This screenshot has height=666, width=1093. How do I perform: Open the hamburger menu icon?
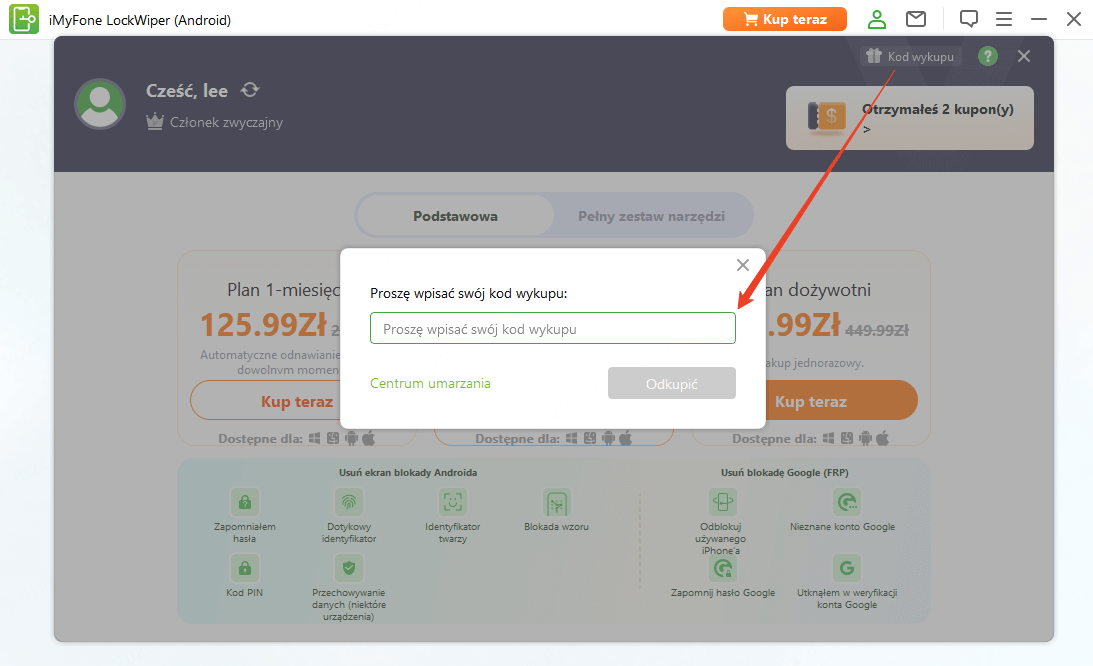1004,19
